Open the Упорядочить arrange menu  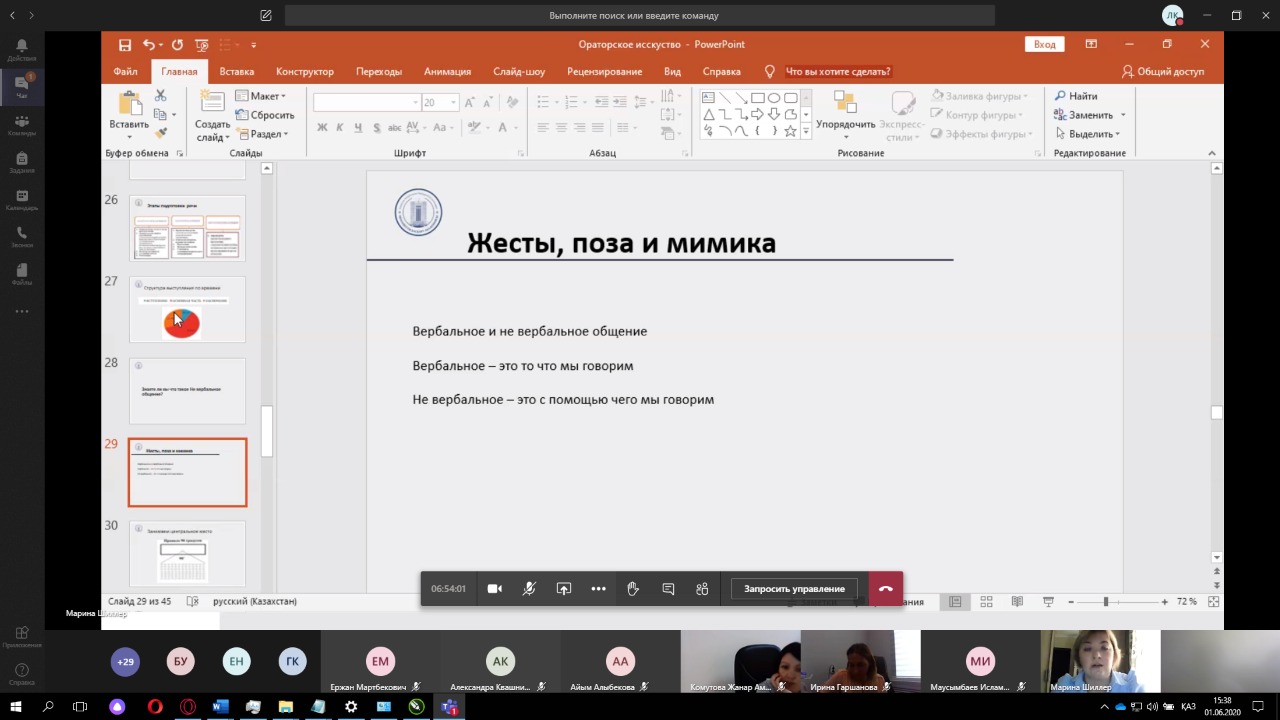846,117
